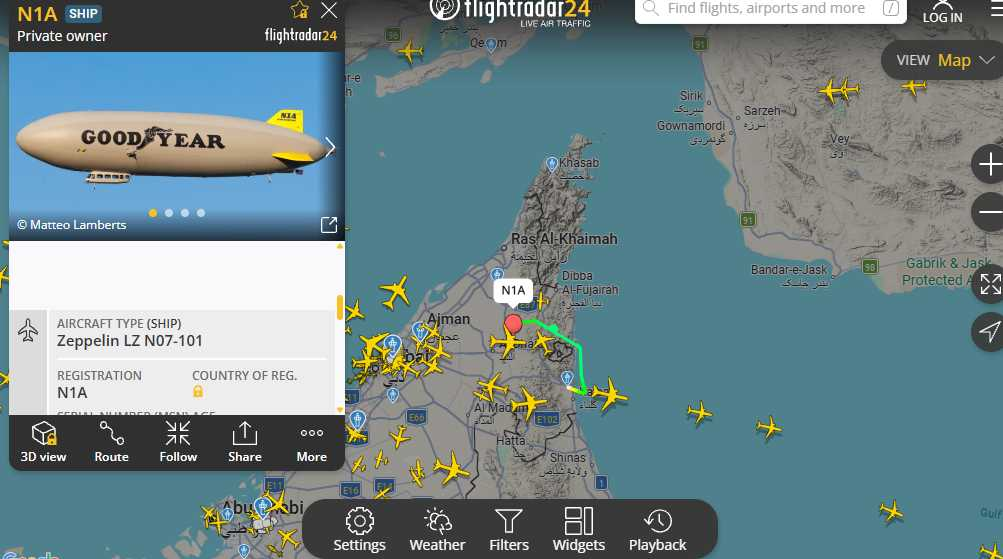Viewport: 1003px width, 559px height.
Task: Expand the VIEW Map dropdown
Action: pos(943,61)
